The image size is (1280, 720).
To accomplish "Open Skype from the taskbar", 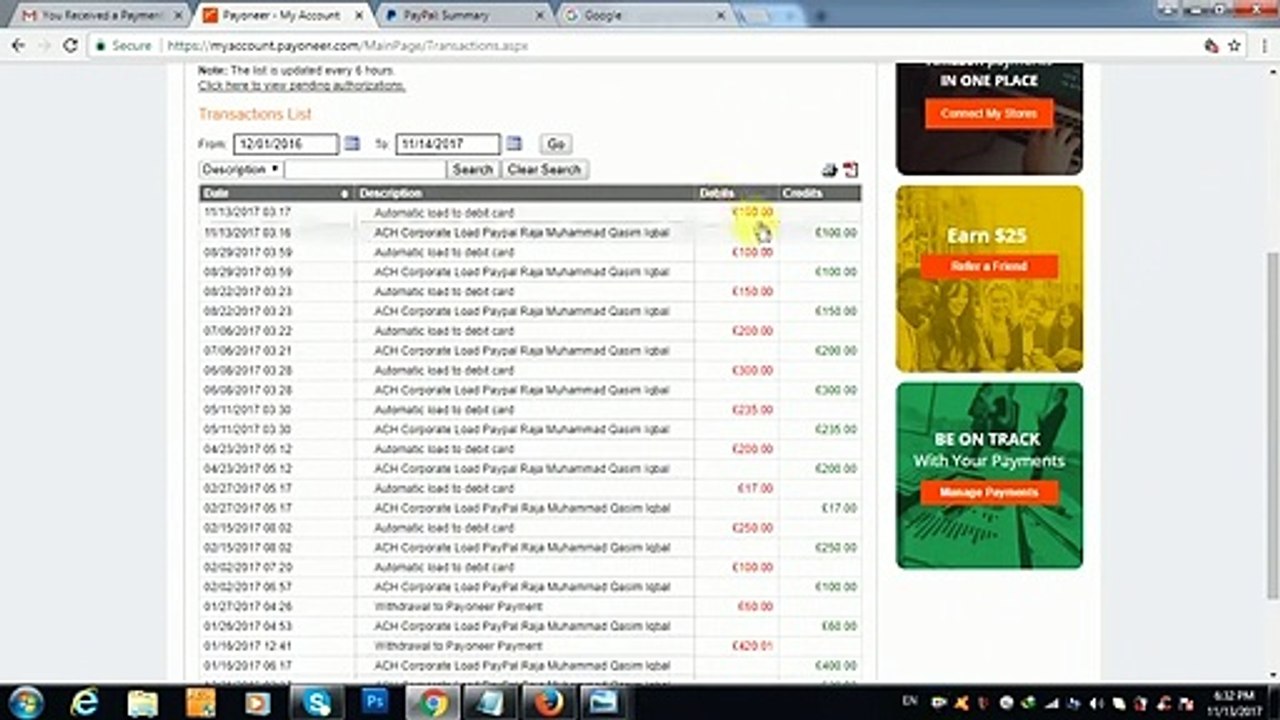I will [x=318, y=703].
